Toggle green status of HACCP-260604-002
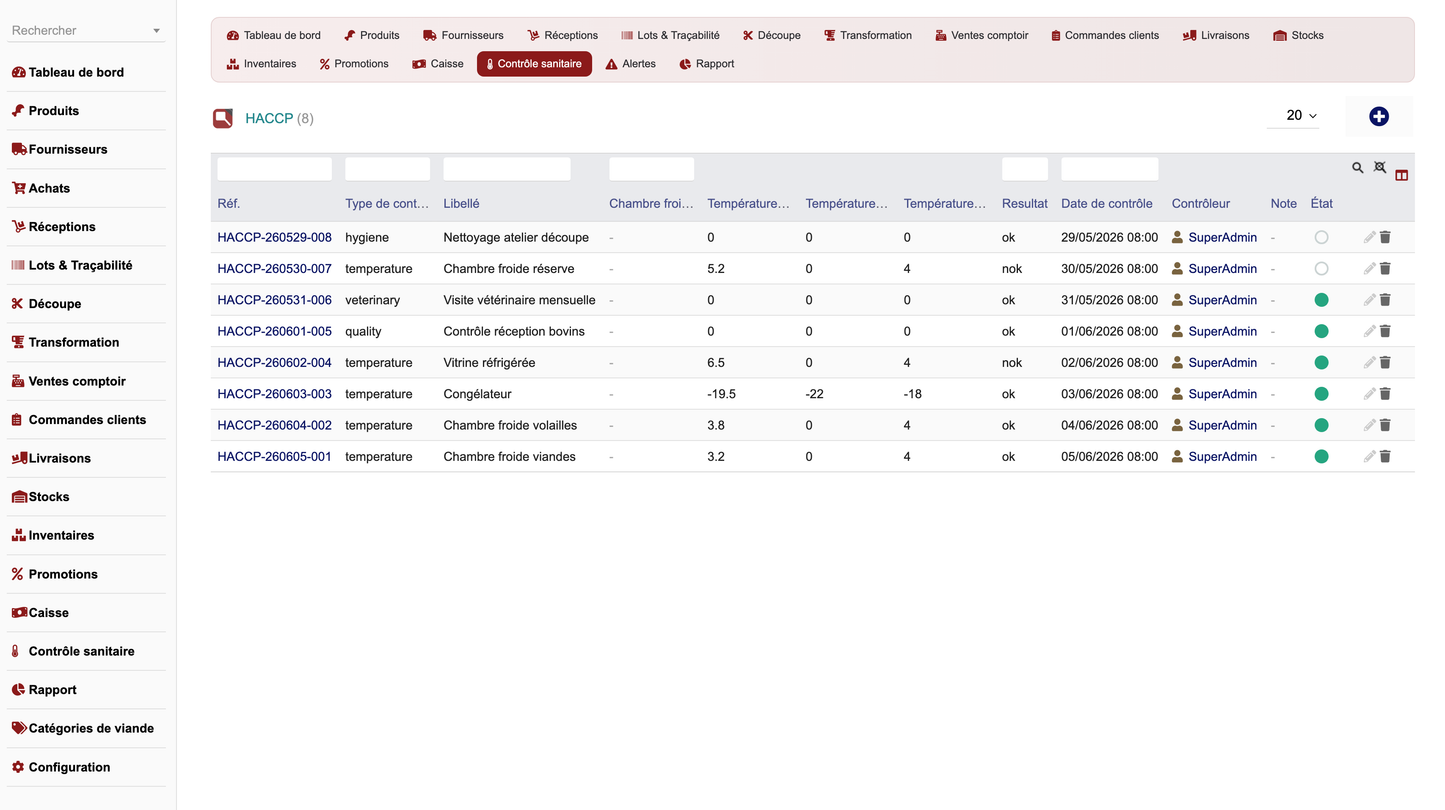This screenshot has width=1445, height=810. [1321, 425]
